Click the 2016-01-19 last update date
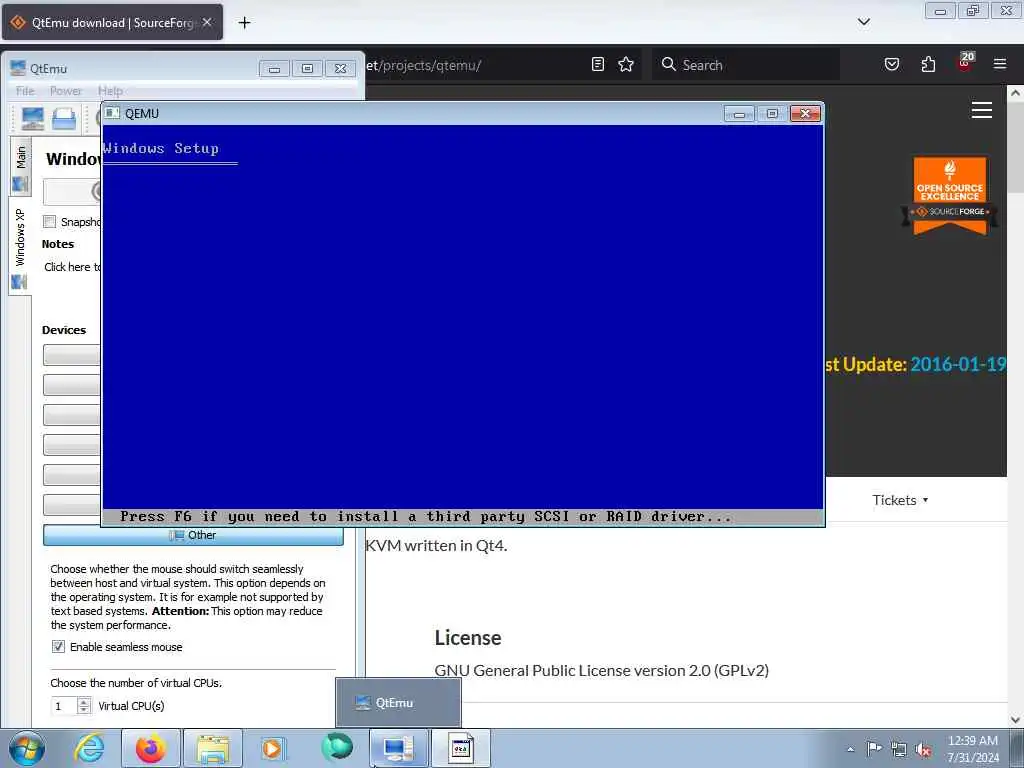This screenshot has height=768, width=1024. 958,364
